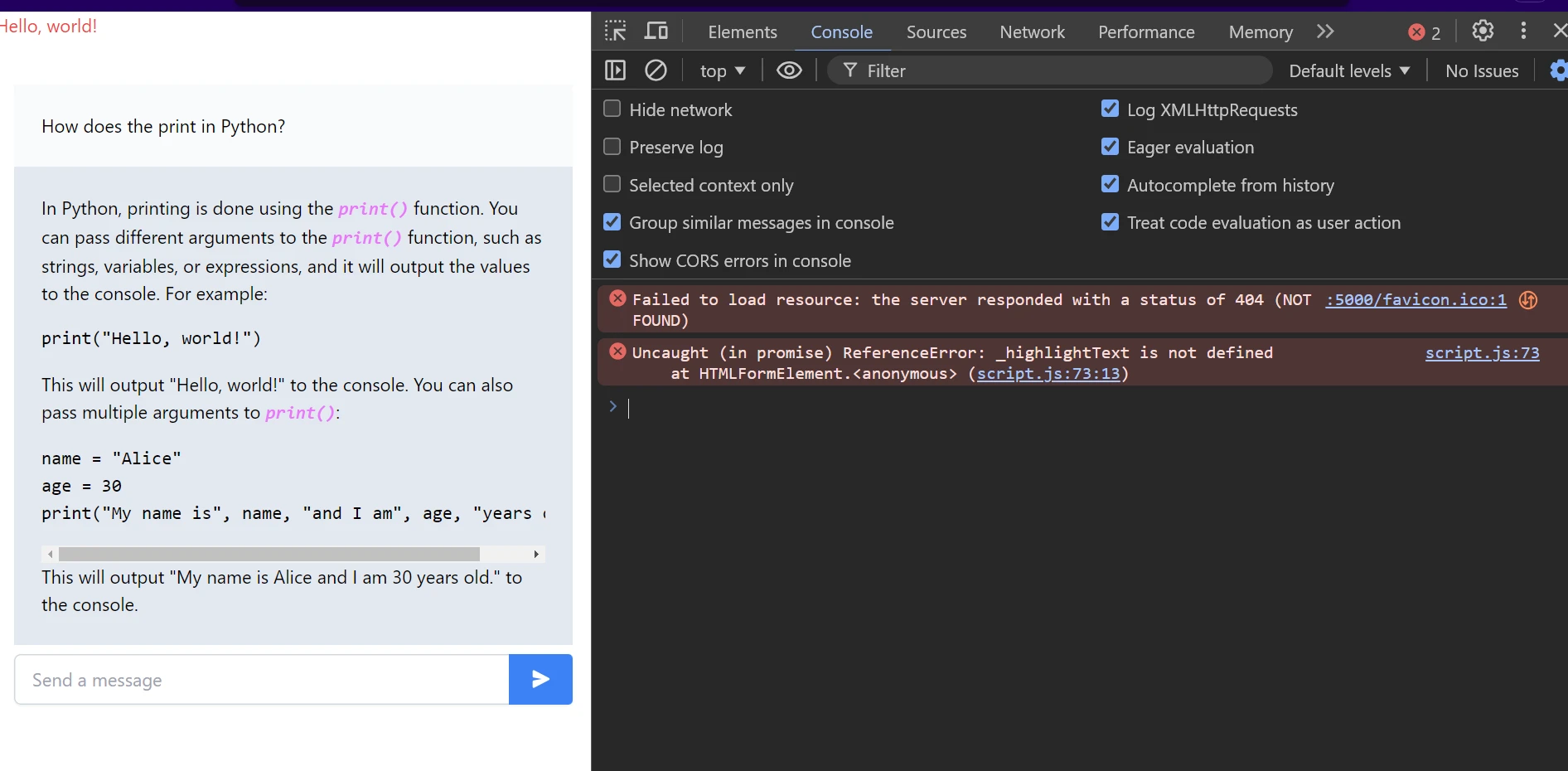Expand the Default levels dropdown
The width and height of the screenshot is (1568, 771).
pos(1348,71)
